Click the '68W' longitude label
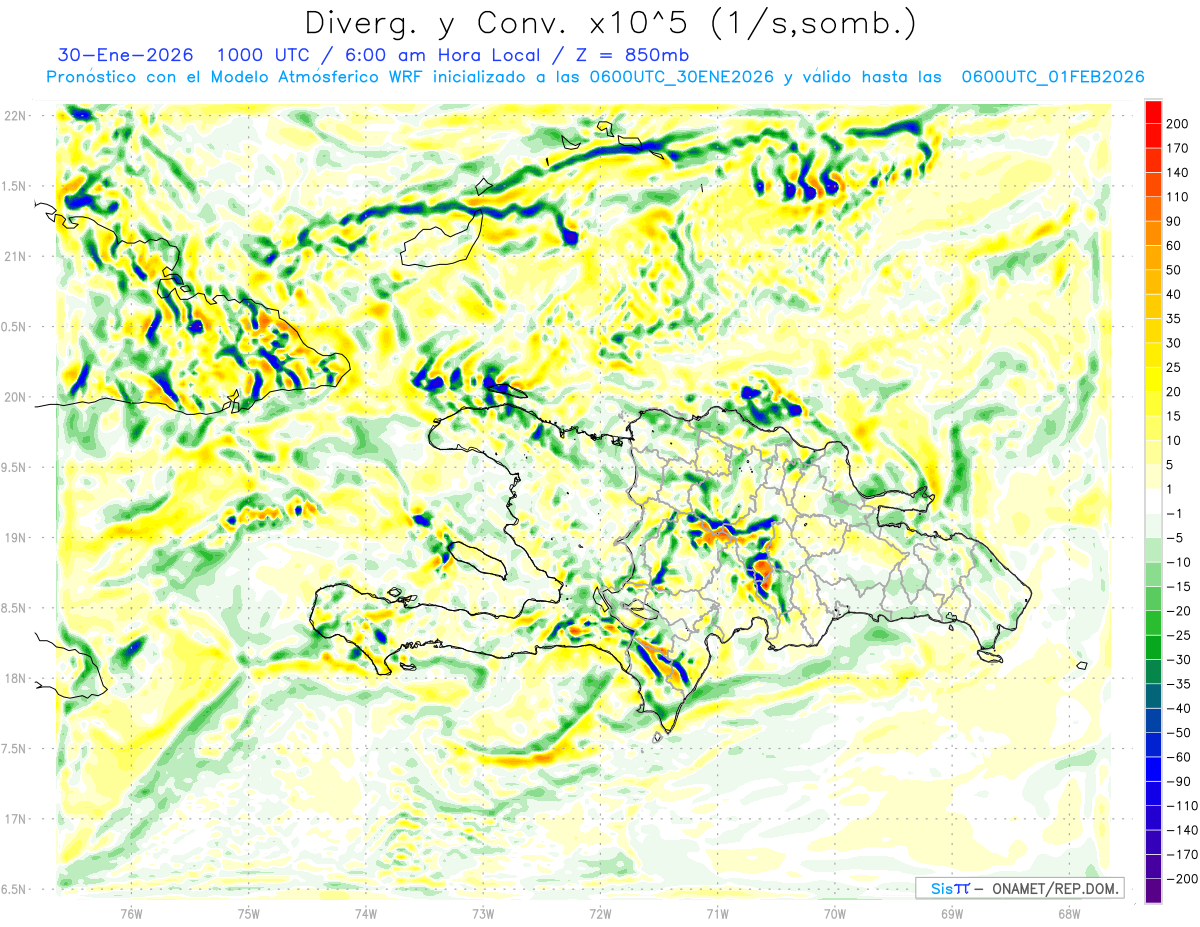Screen dimensions: 1200x927 (x=1069, y=912)
